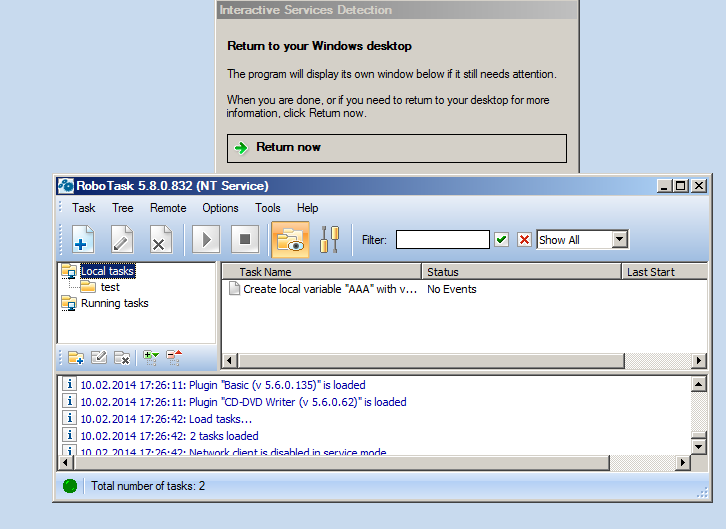The image size is (726, 529).
Task: Select the Plugin "CD-DVD Writer" loaded log entry
Action: [x=244, y=402]
